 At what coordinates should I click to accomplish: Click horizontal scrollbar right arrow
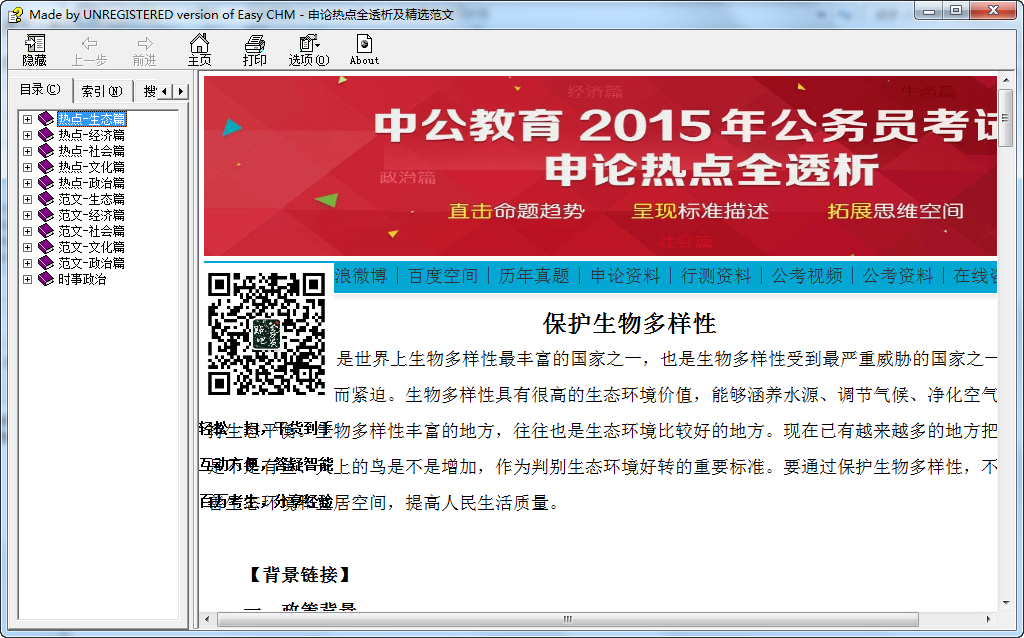pyautogui.click(x=989, y=619)
